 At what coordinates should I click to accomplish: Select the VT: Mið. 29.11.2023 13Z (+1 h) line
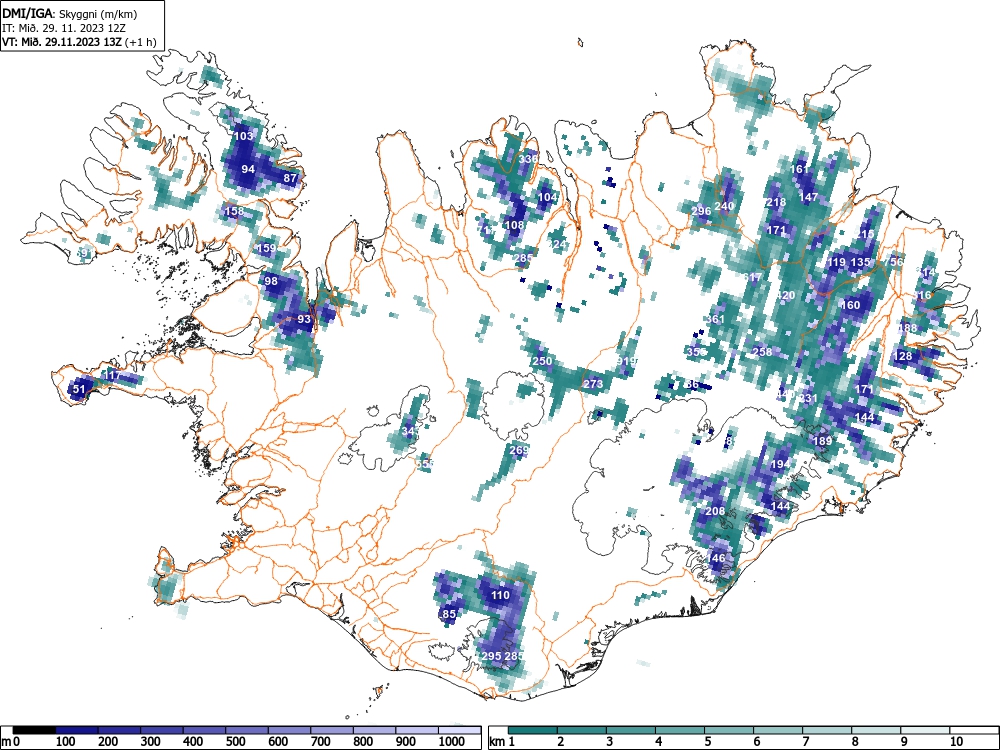click(x=79, y=42)
